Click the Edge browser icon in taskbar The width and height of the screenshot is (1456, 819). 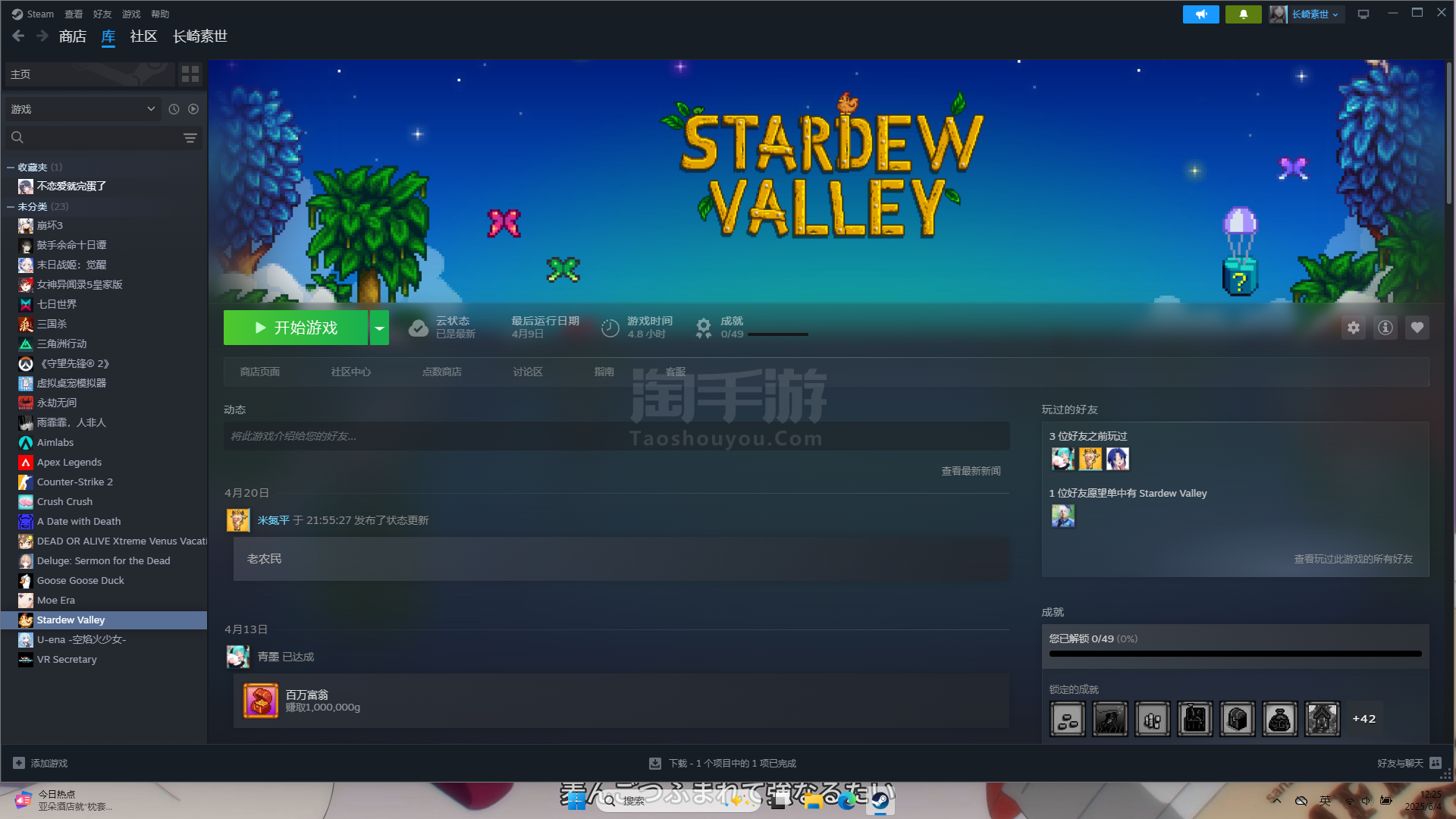846,800
